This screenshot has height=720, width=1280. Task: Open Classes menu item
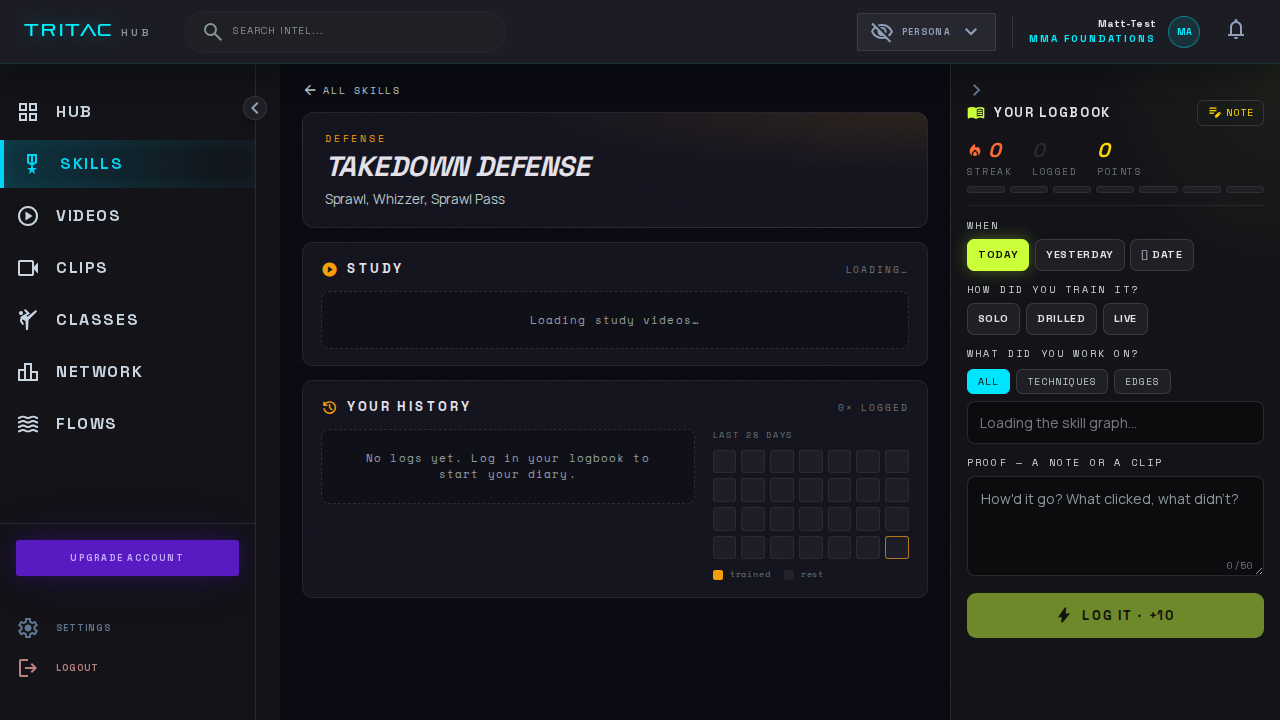click(127, 320)
